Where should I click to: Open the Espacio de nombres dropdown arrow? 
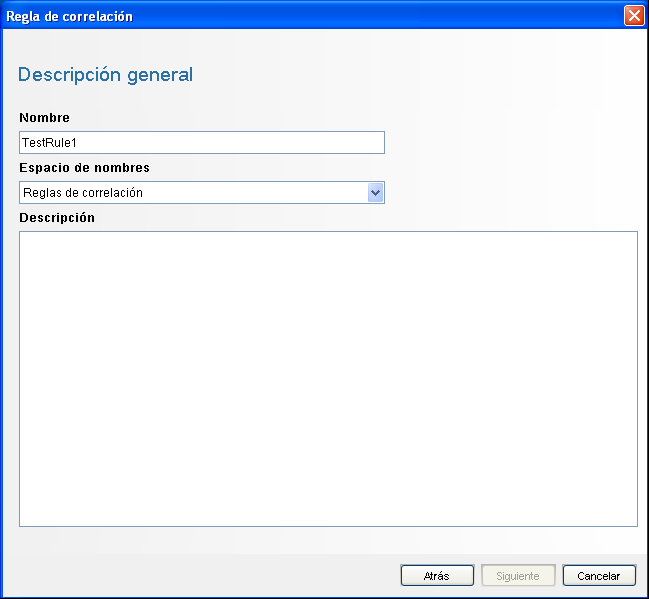pos(375,192)
